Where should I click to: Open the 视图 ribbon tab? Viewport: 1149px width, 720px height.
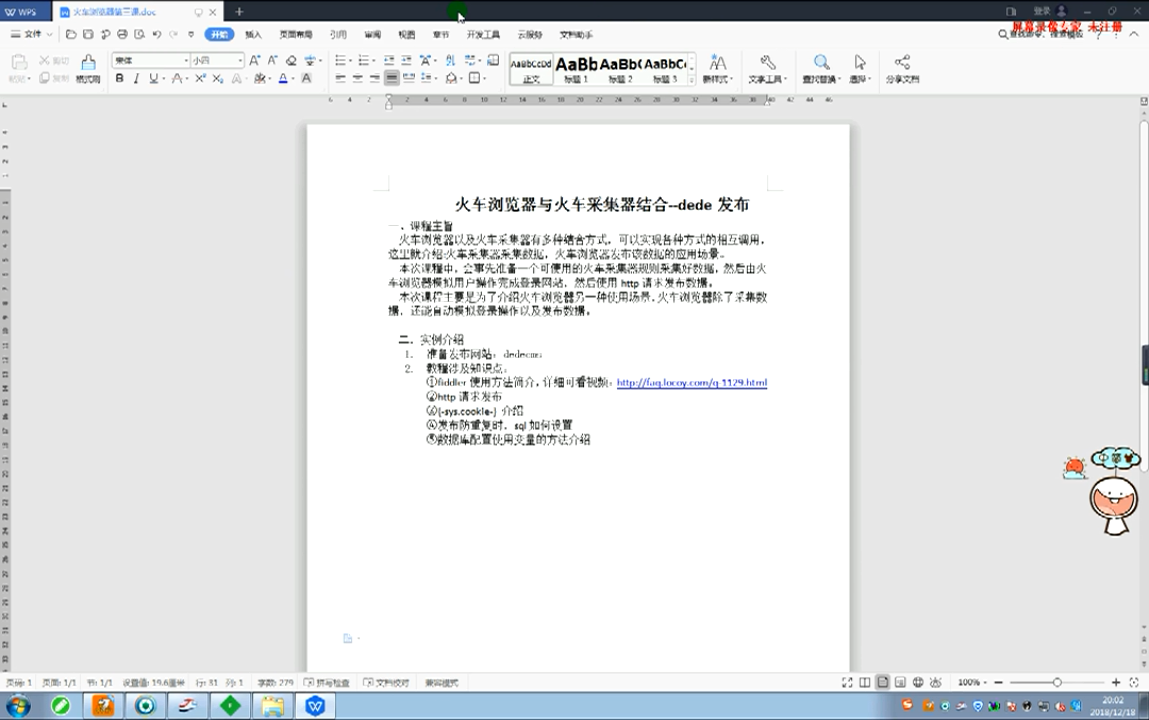[x=407, y=34]
